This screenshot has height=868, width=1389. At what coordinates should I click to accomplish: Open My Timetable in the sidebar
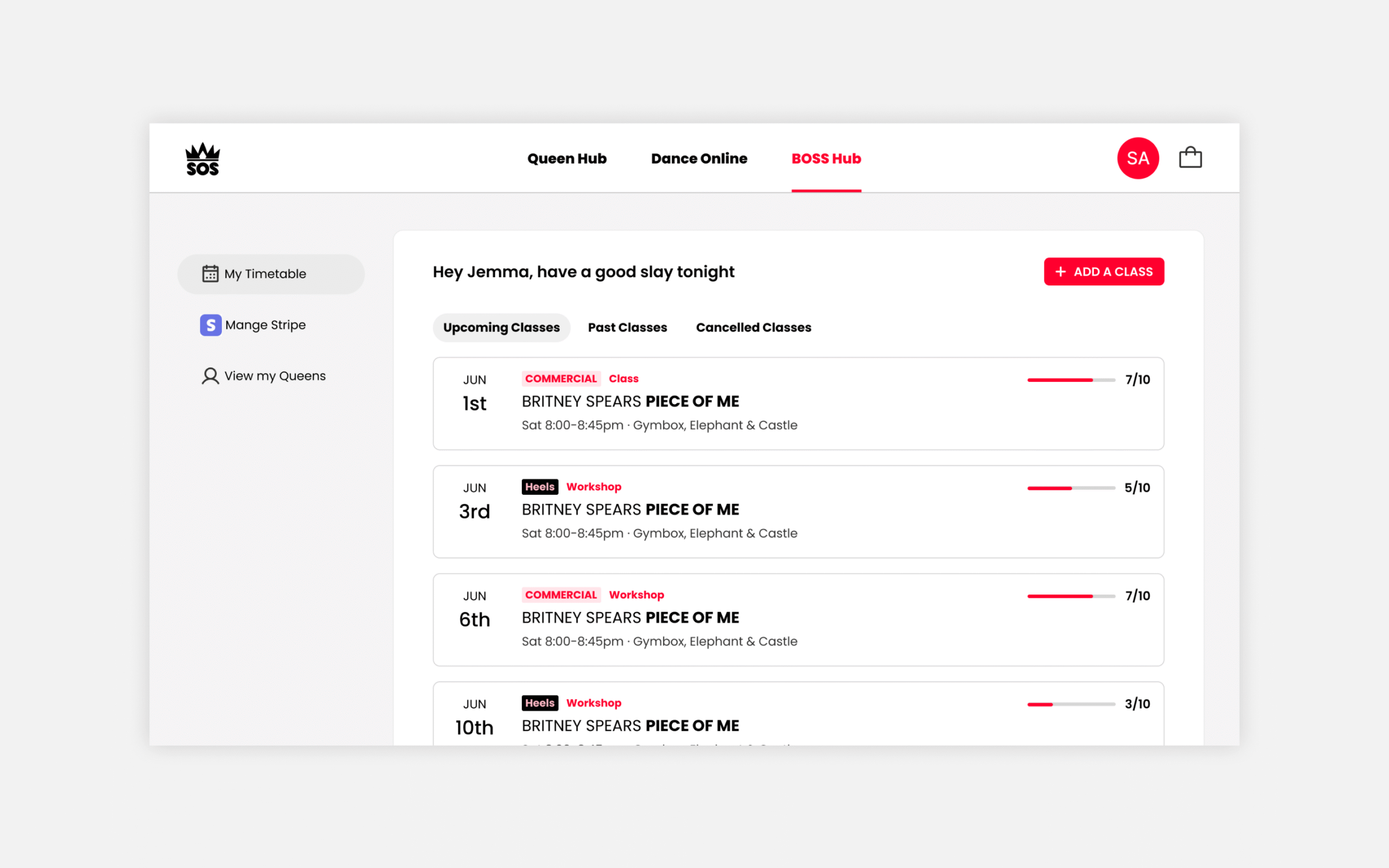point(271,275)
